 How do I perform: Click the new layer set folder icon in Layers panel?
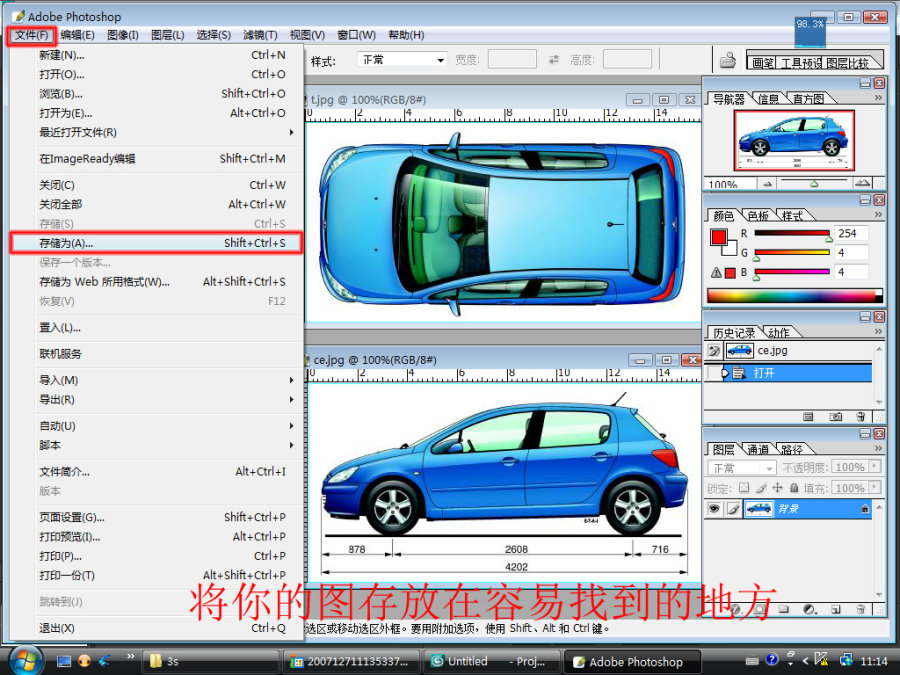click(783, 609)
